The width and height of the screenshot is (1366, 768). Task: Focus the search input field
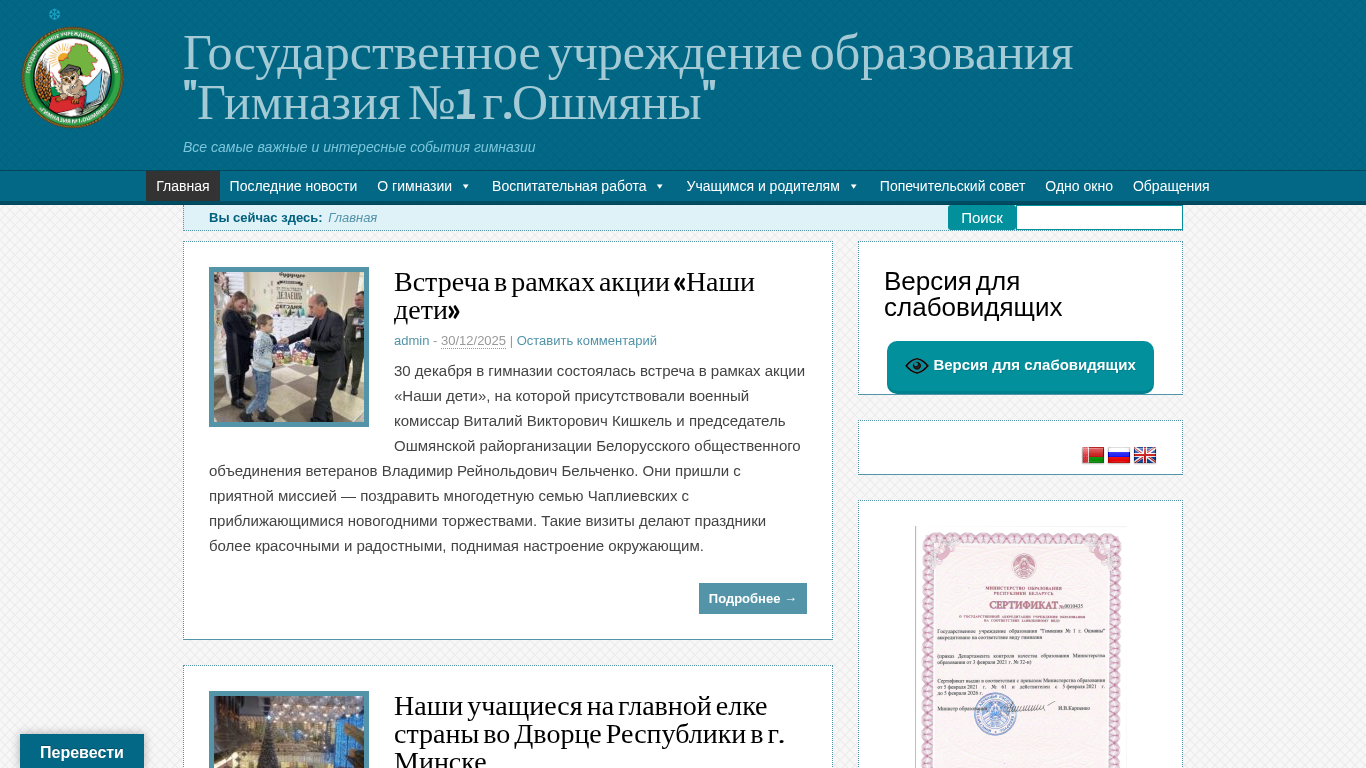click(1099, 218)
